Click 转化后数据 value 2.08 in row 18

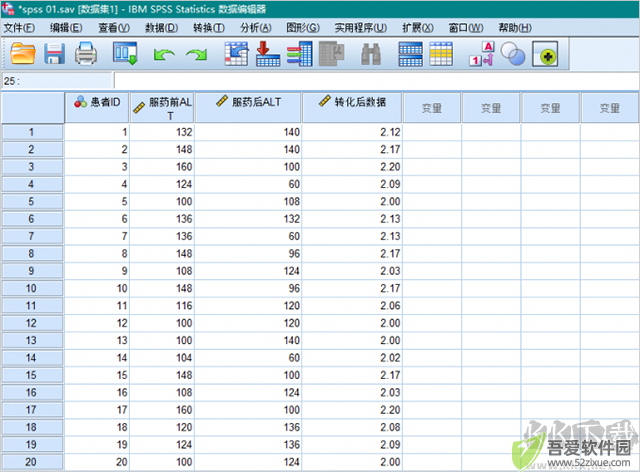(352, 427)
